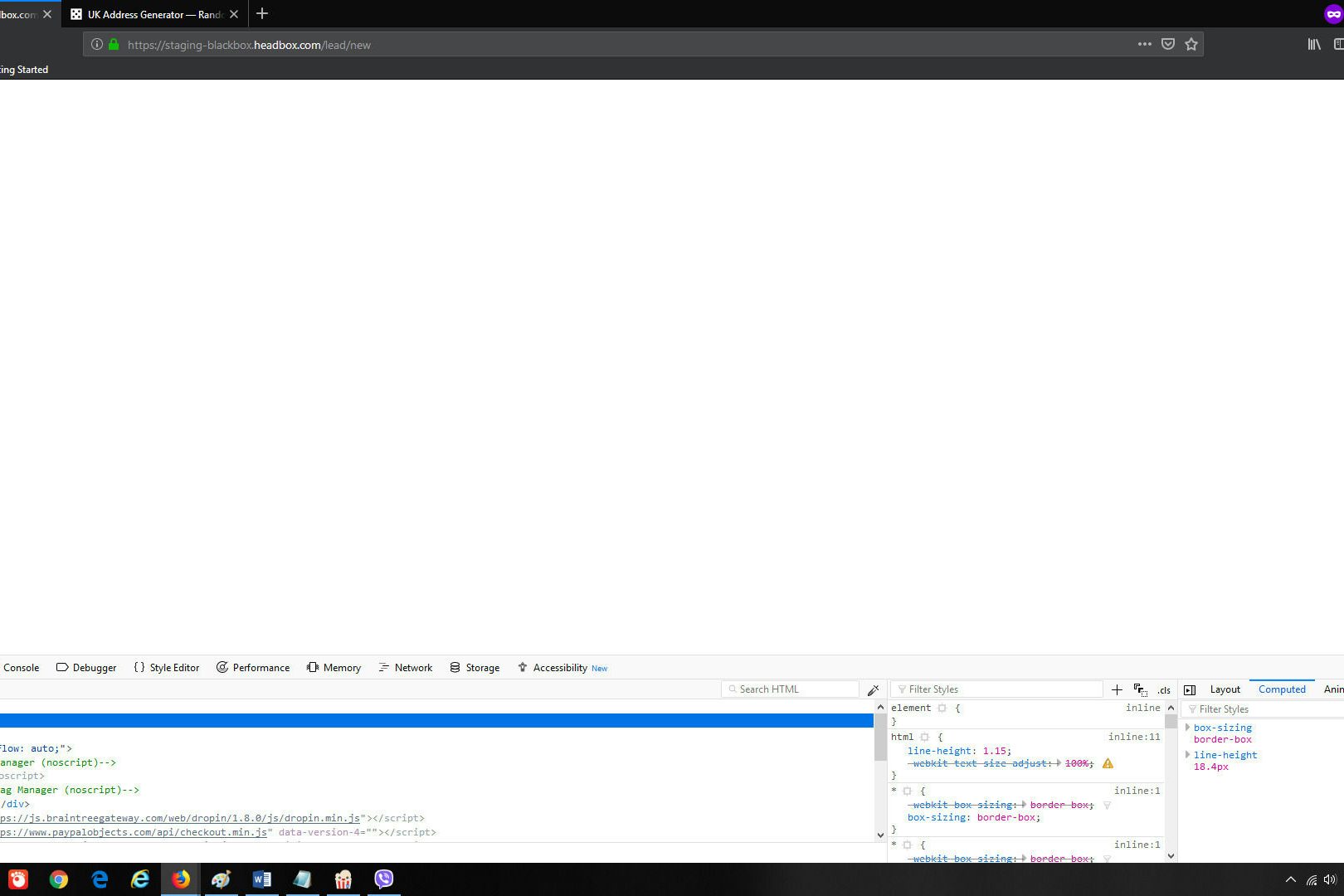Open the Debugger panel
This screenshot has width=1344, height=896.
pos(94,667)
